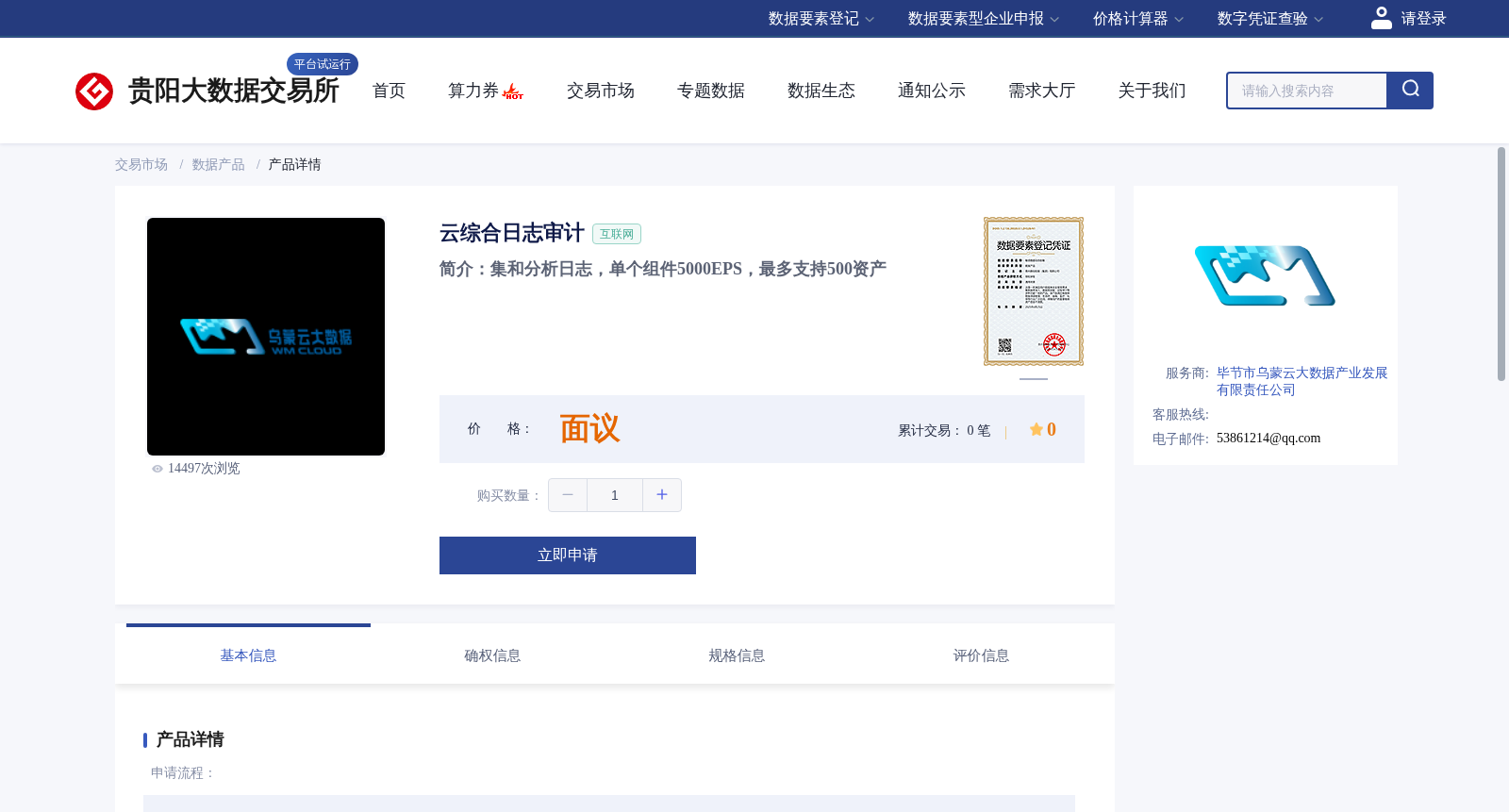The width and height of the screenshot is (1509, 812).
Task: Open the 数据要素登记 dropdown
Action: pos(821,19)
